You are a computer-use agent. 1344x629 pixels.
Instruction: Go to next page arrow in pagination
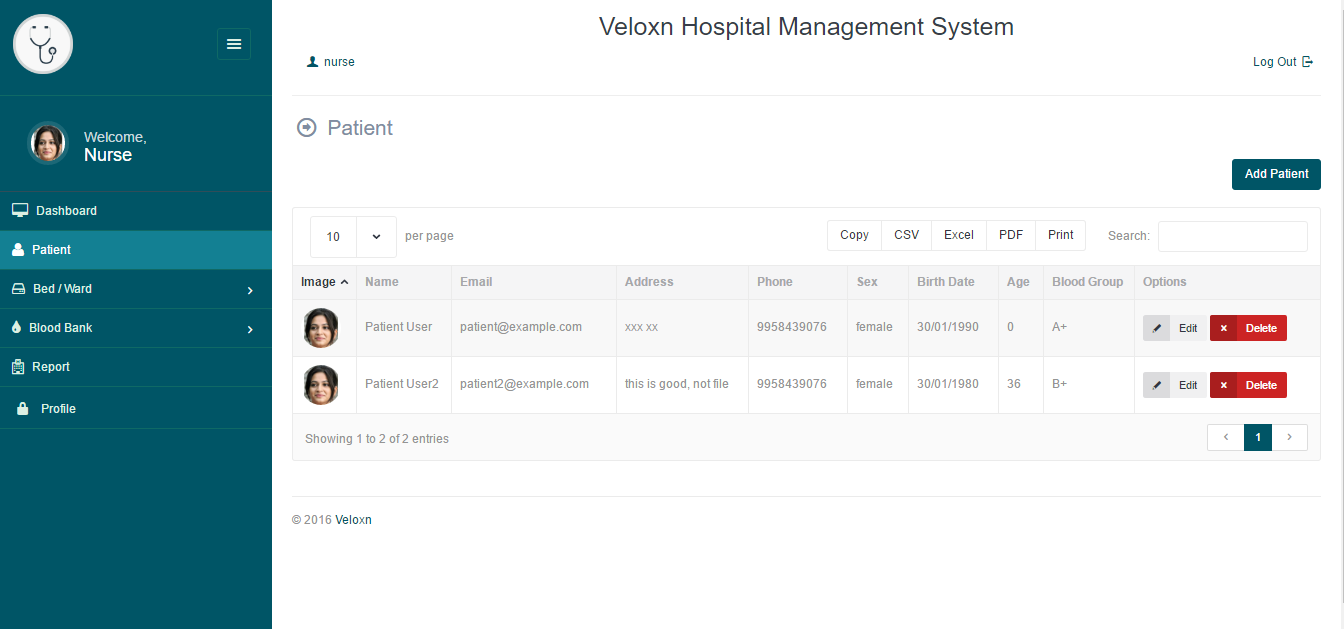click(1290, 437)
